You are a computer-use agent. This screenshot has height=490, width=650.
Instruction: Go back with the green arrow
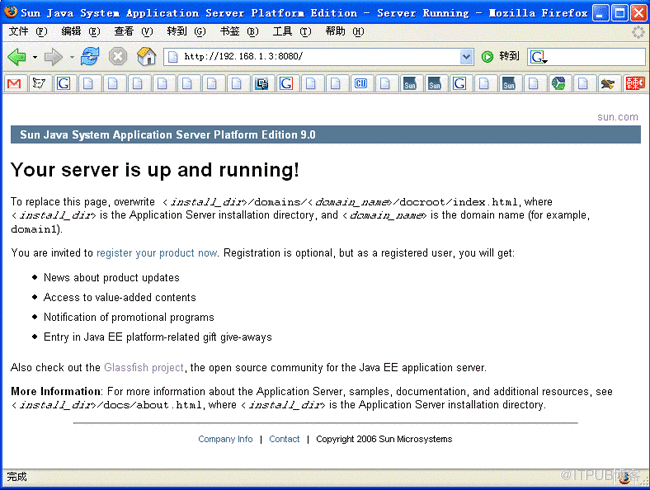17,56
